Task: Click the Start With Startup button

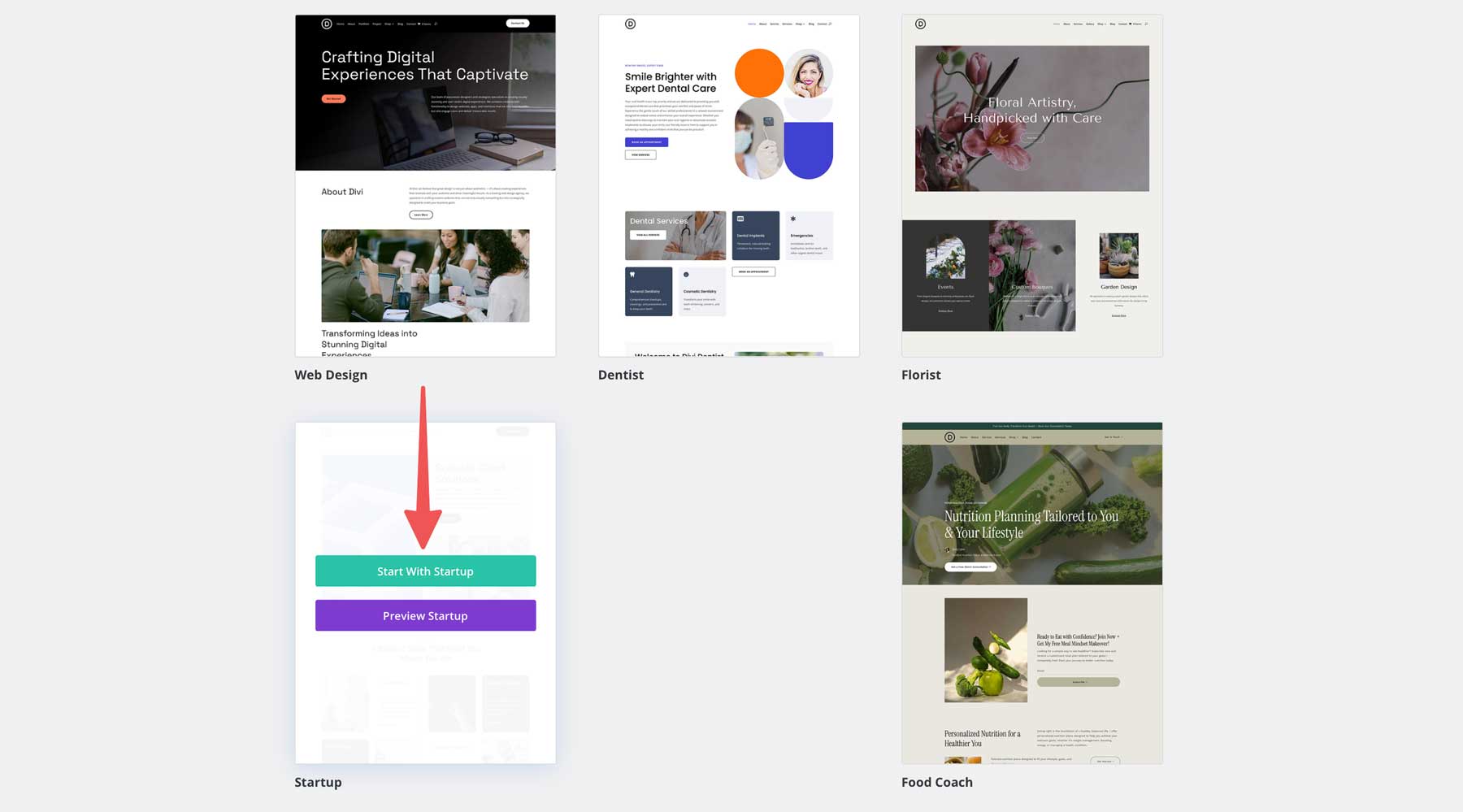Action: point(425,571)
